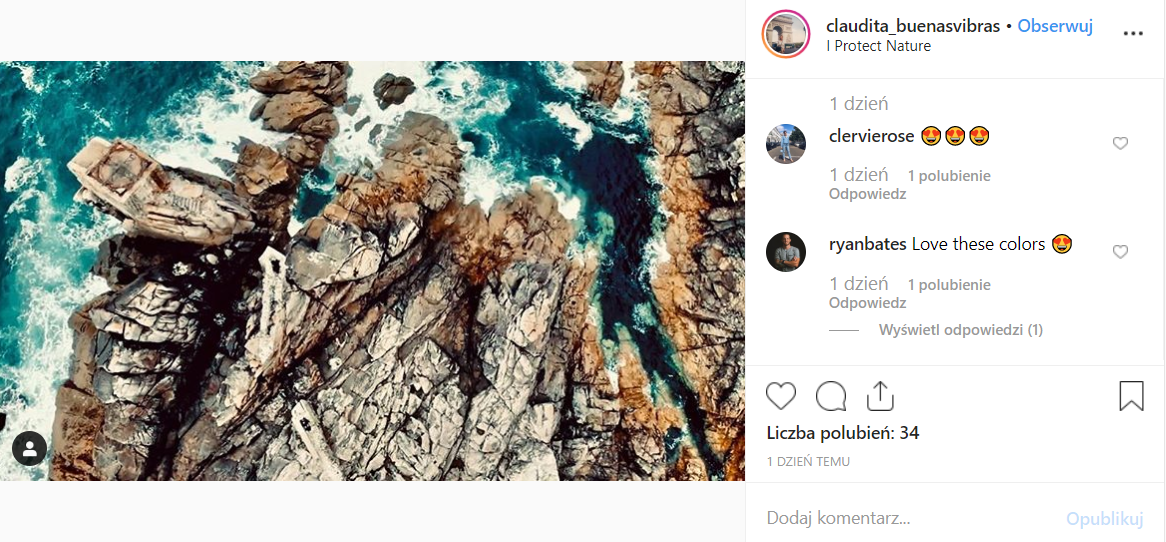Save the post with the bookmark icon

pos(1131,396)
